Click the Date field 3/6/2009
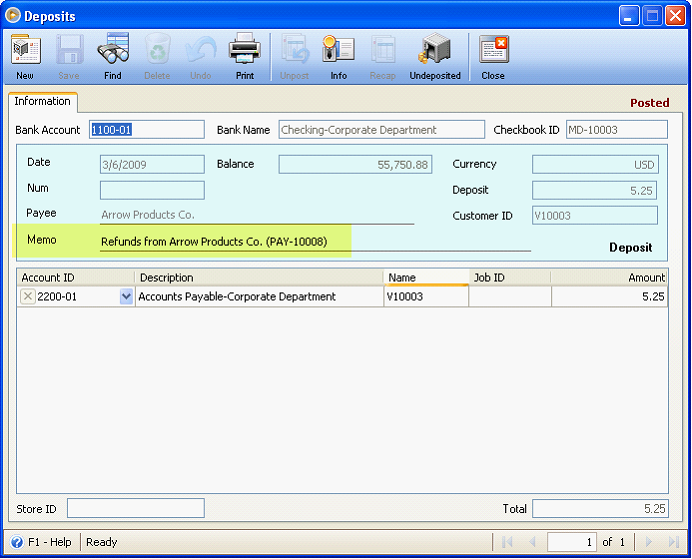This screenshot has width=692, height=559. [x=152, y=165]
